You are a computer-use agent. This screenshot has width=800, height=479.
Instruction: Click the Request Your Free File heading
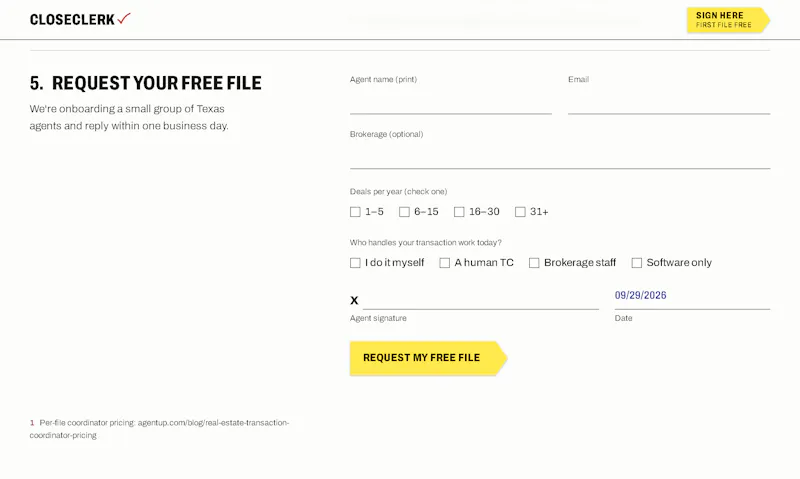click(x=145, y=83)
